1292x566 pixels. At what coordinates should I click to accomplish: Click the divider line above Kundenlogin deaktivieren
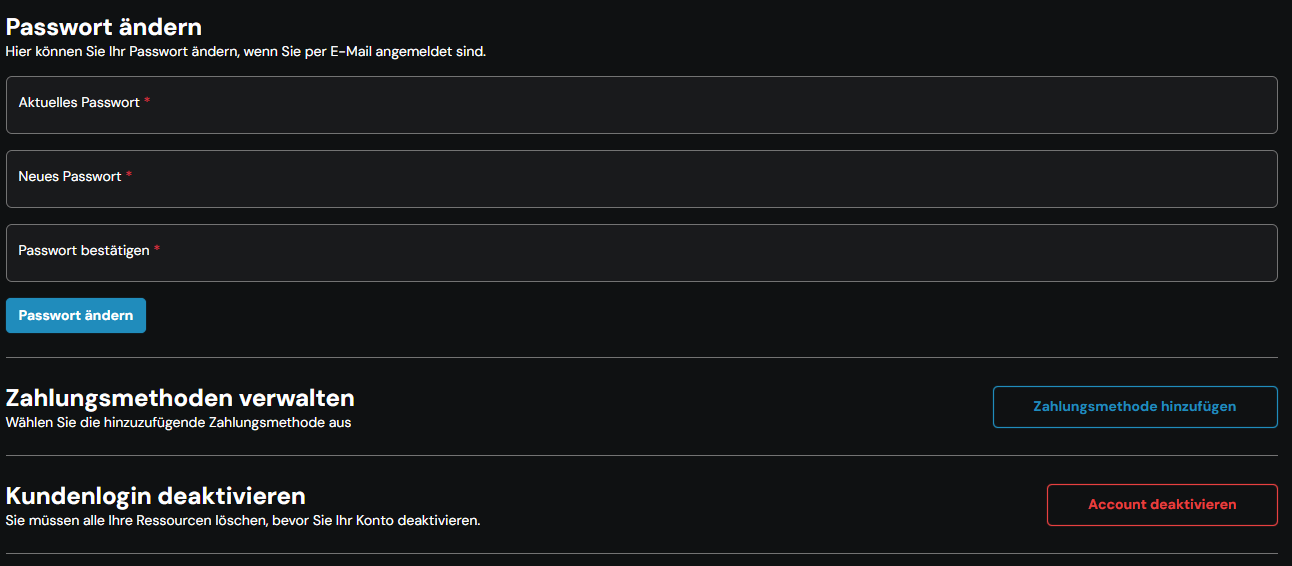tap(640, 455)
